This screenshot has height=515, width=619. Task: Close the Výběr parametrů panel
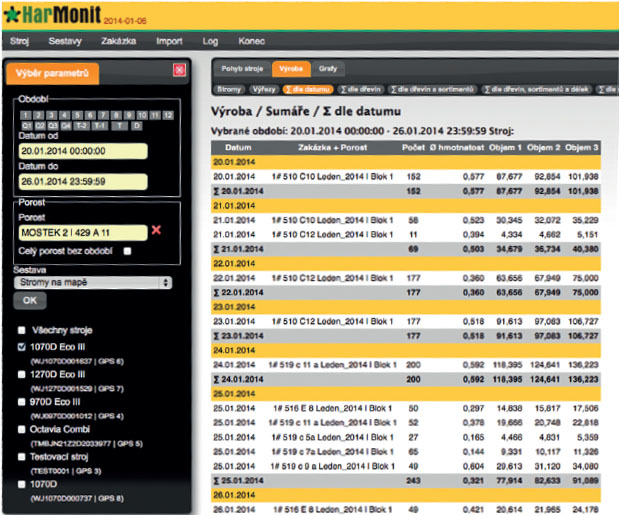[179, 70]
